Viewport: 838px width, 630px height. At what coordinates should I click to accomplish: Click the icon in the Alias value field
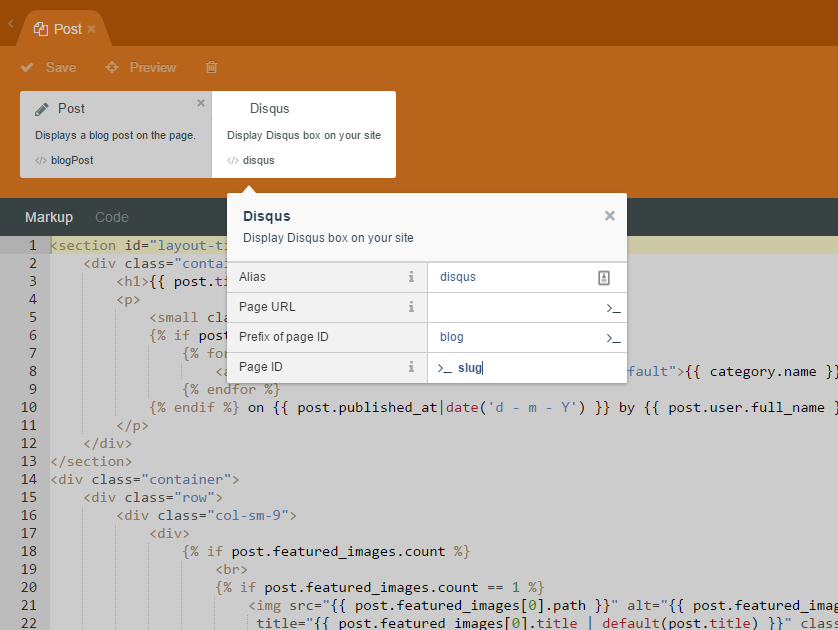click(604, 278)
